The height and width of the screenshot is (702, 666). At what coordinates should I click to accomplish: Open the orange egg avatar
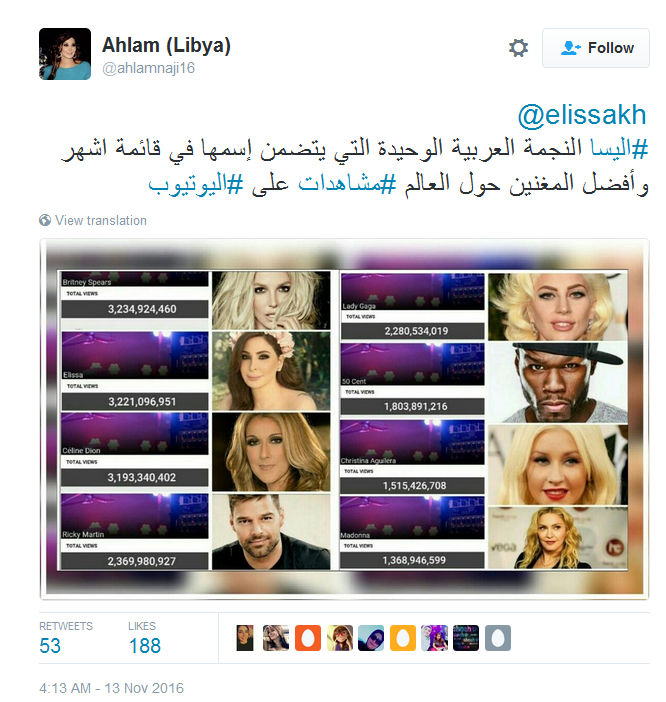pos(308,638)
